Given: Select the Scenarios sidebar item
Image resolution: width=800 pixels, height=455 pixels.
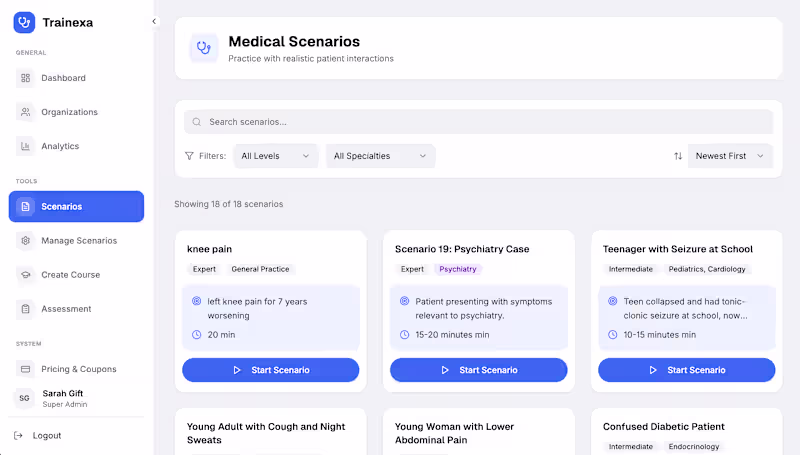Looking at the screenshot, I should (76, 207).
